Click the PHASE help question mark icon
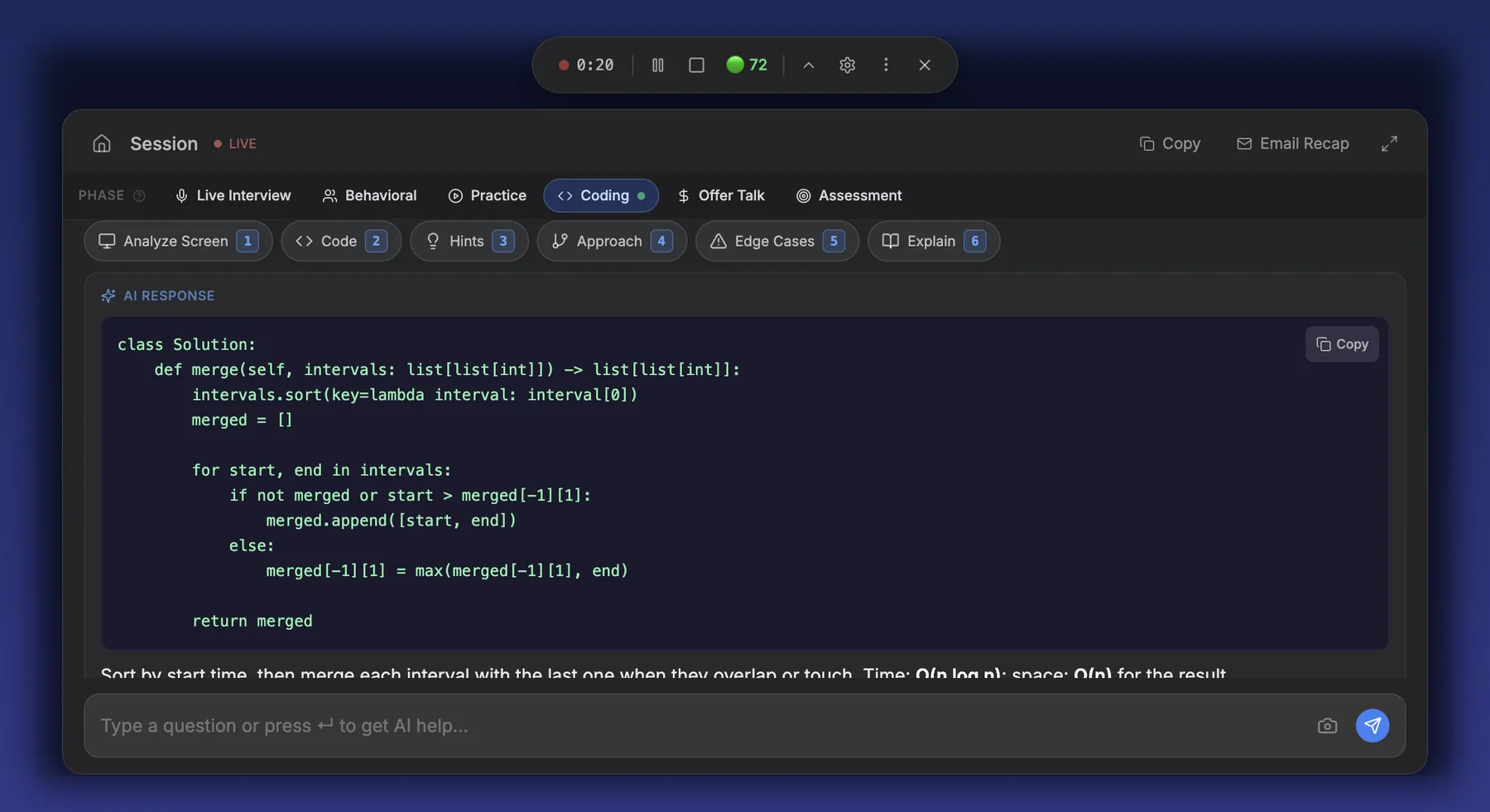 (139, 196)
